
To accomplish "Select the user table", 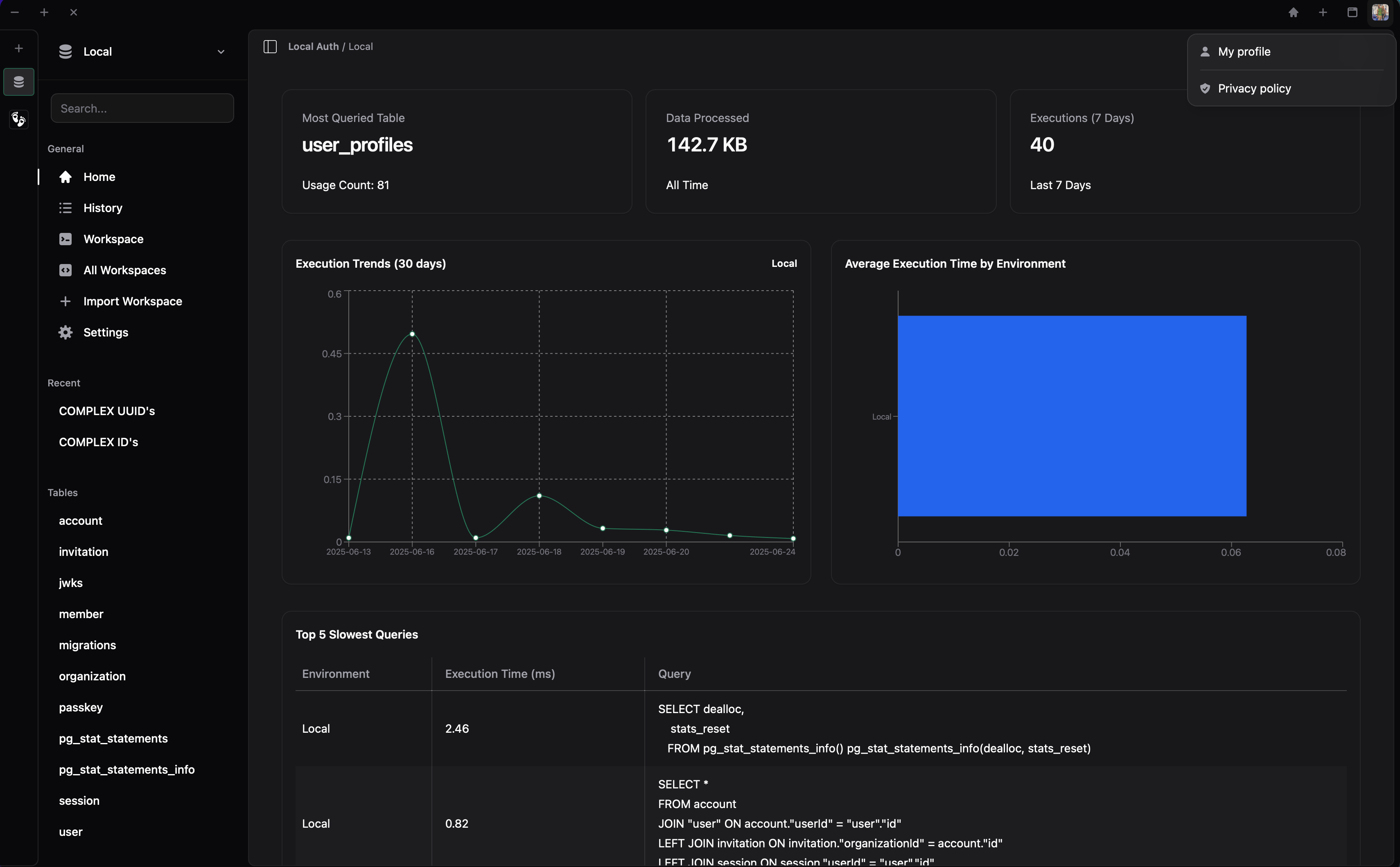I will click(x=70, y=832).
